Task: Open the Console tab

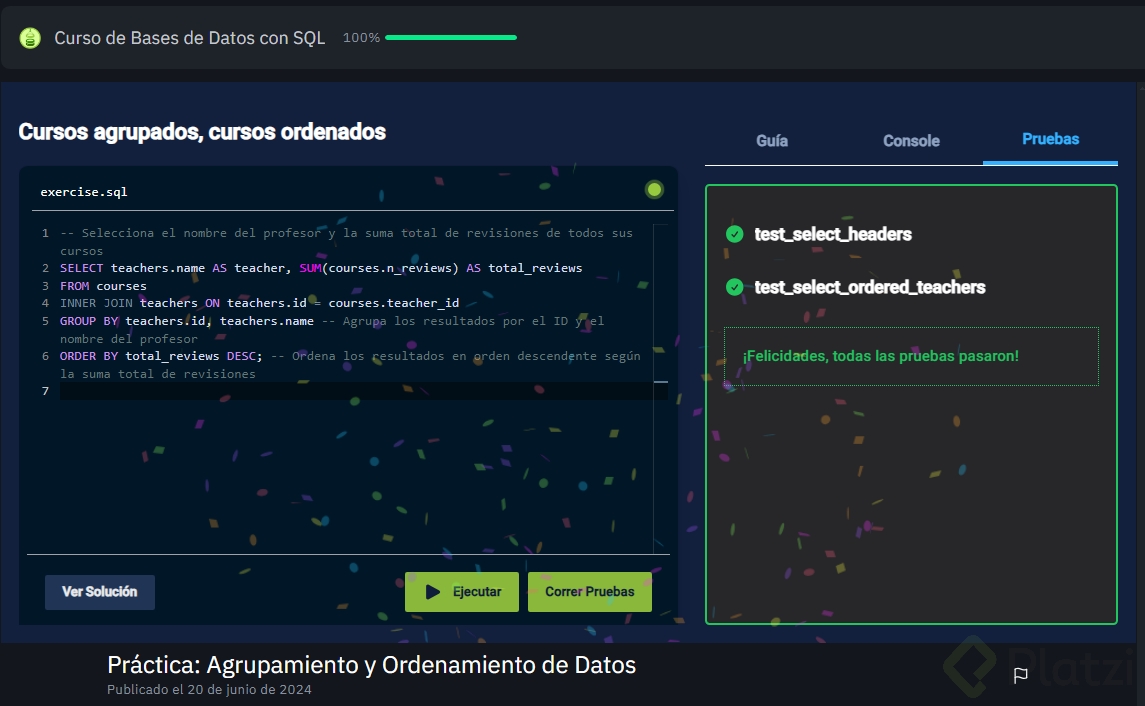Action: point(911,141)
